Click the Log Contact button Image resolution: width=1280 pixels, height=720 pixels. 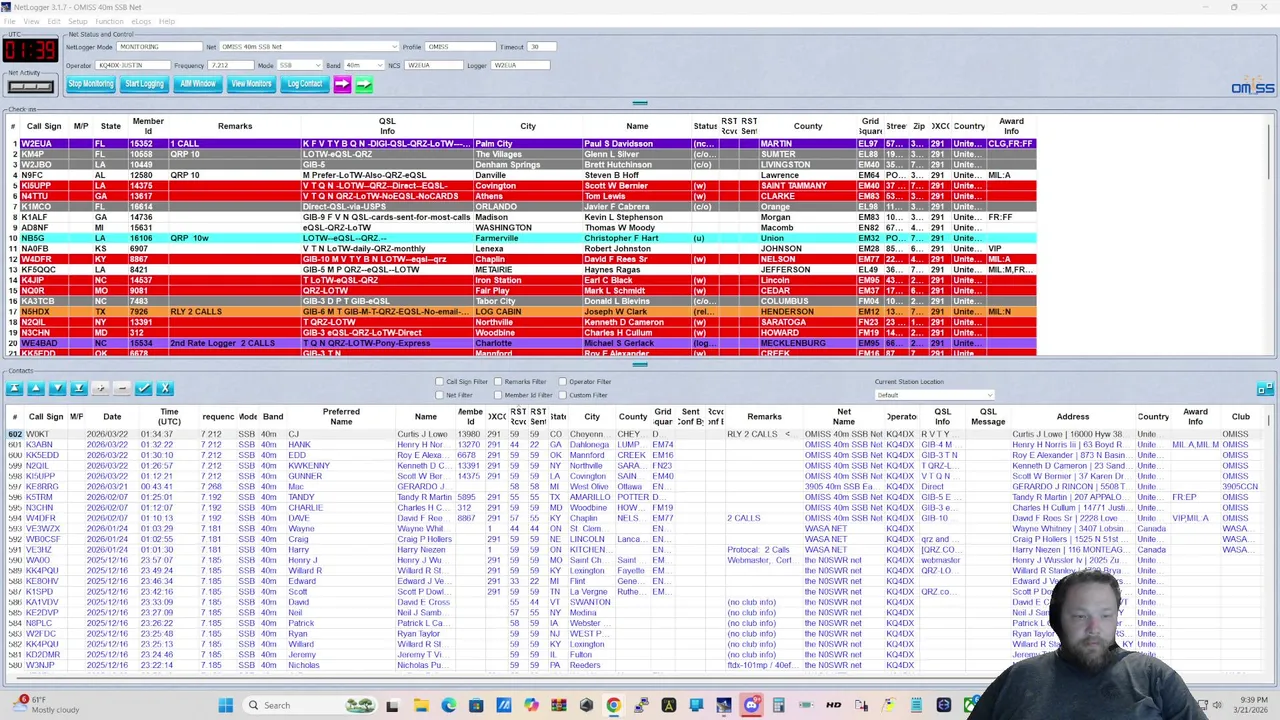(x=305, y=84)
